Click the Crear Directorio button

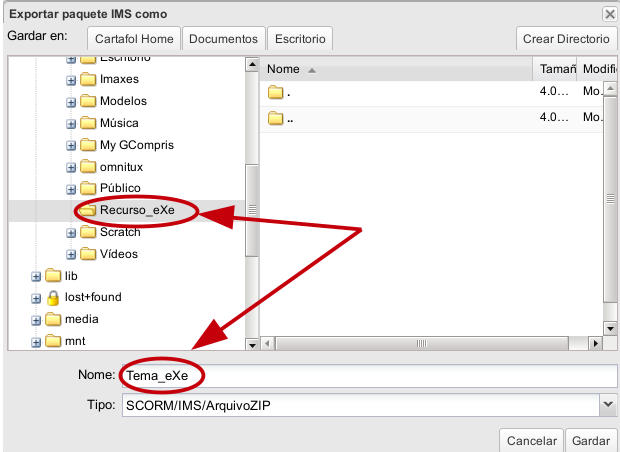tap(565, 39)
